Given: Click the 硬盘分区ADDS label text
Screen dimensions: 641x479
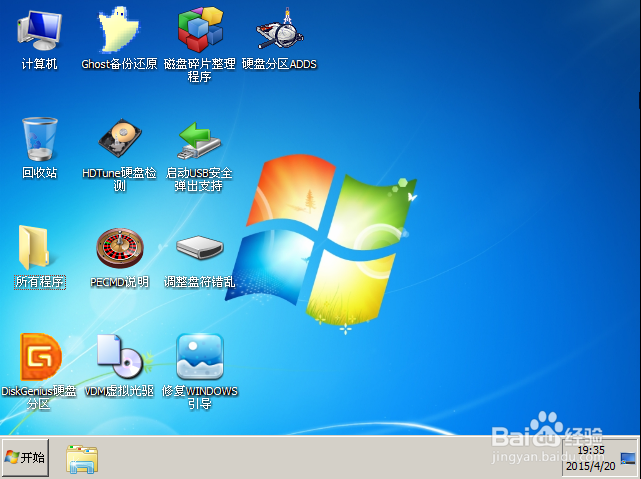Looking at the screenshot, I should point(280,64).
